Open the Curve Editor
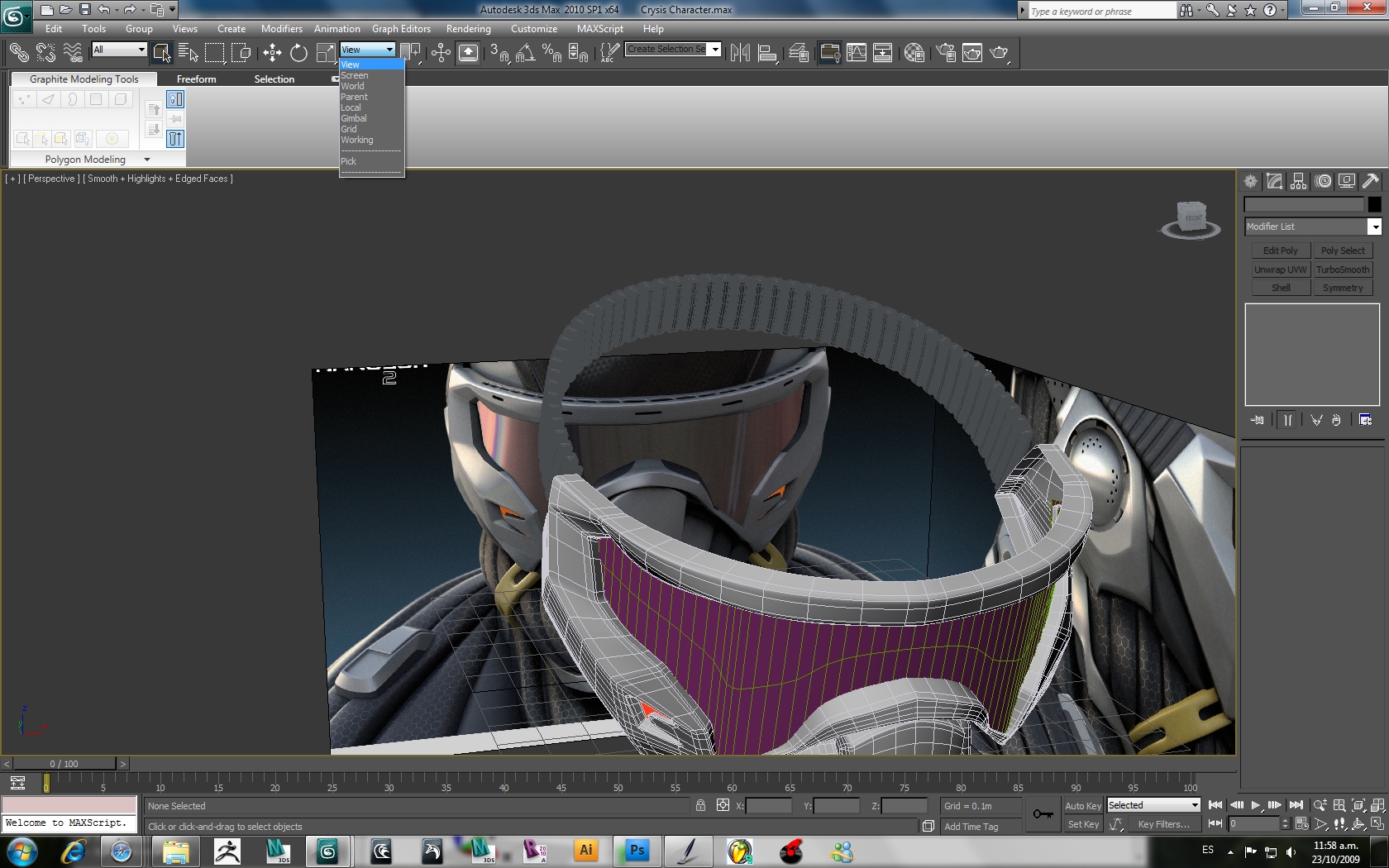Screen dimensions: 1389x868 [x=857, y=53]
